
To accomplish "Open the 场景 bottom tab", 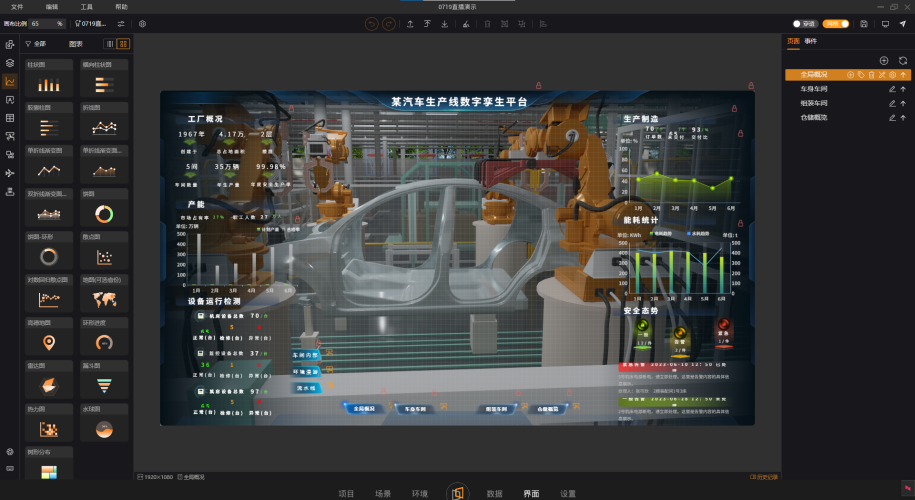I will (383, 494).
